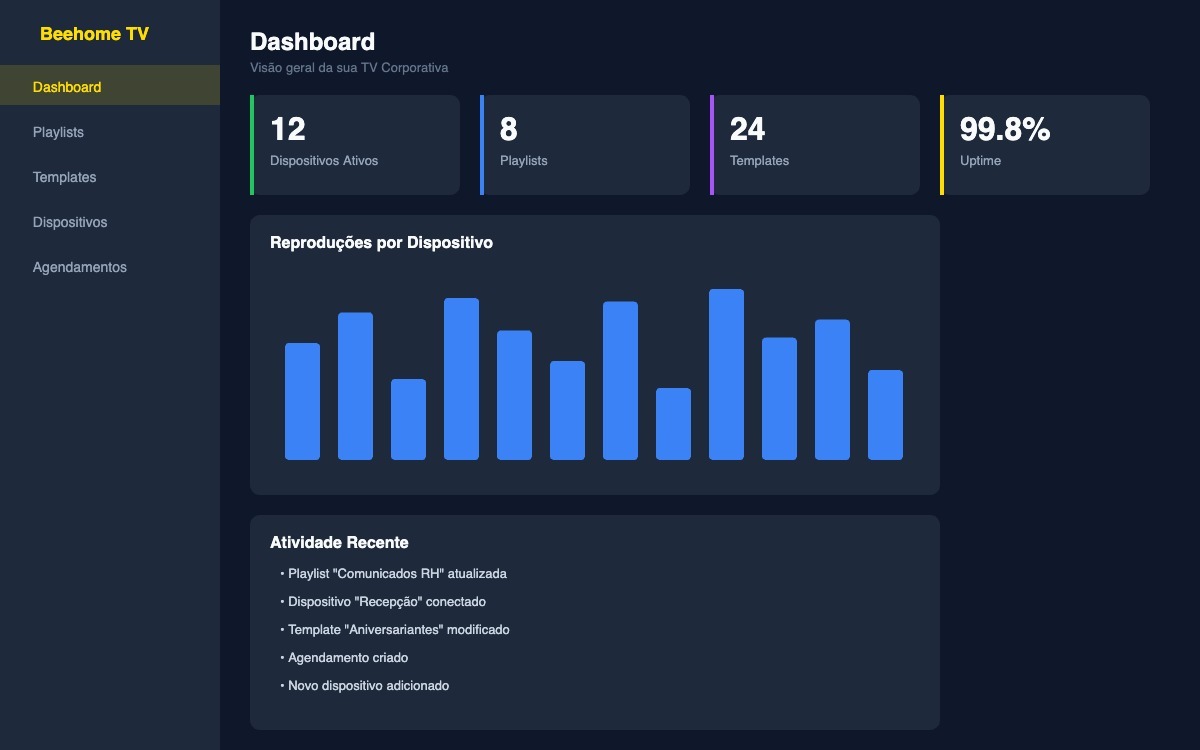Navigate to Templates from the sidebar
The width and height of the screenshot is (1200, 750).
click(x=64, y=177)
